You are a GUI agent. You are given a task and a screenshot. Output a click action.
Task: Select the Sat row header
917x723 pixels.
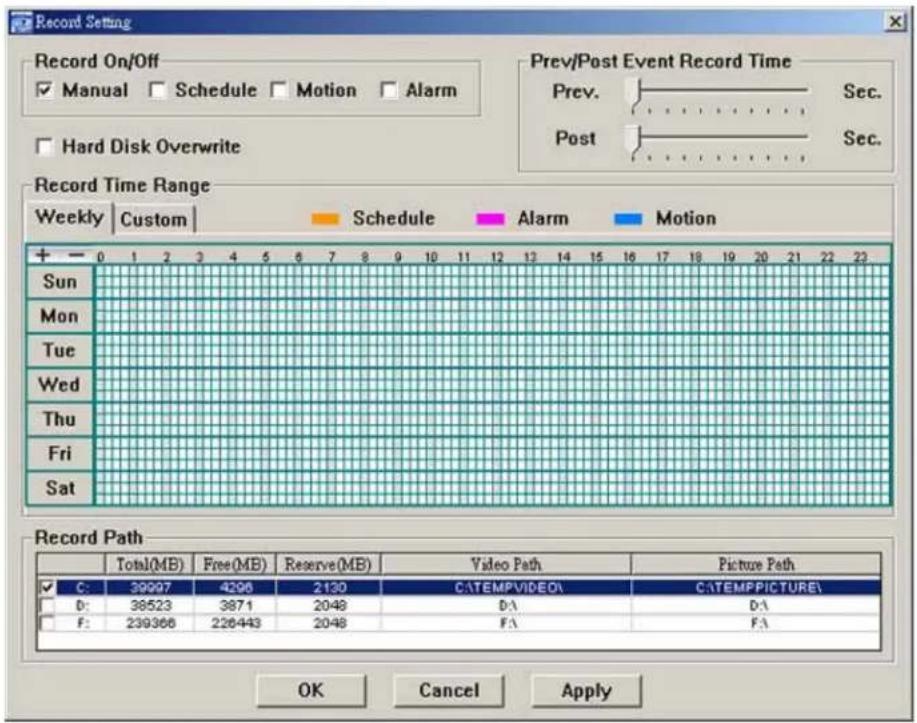60,488
